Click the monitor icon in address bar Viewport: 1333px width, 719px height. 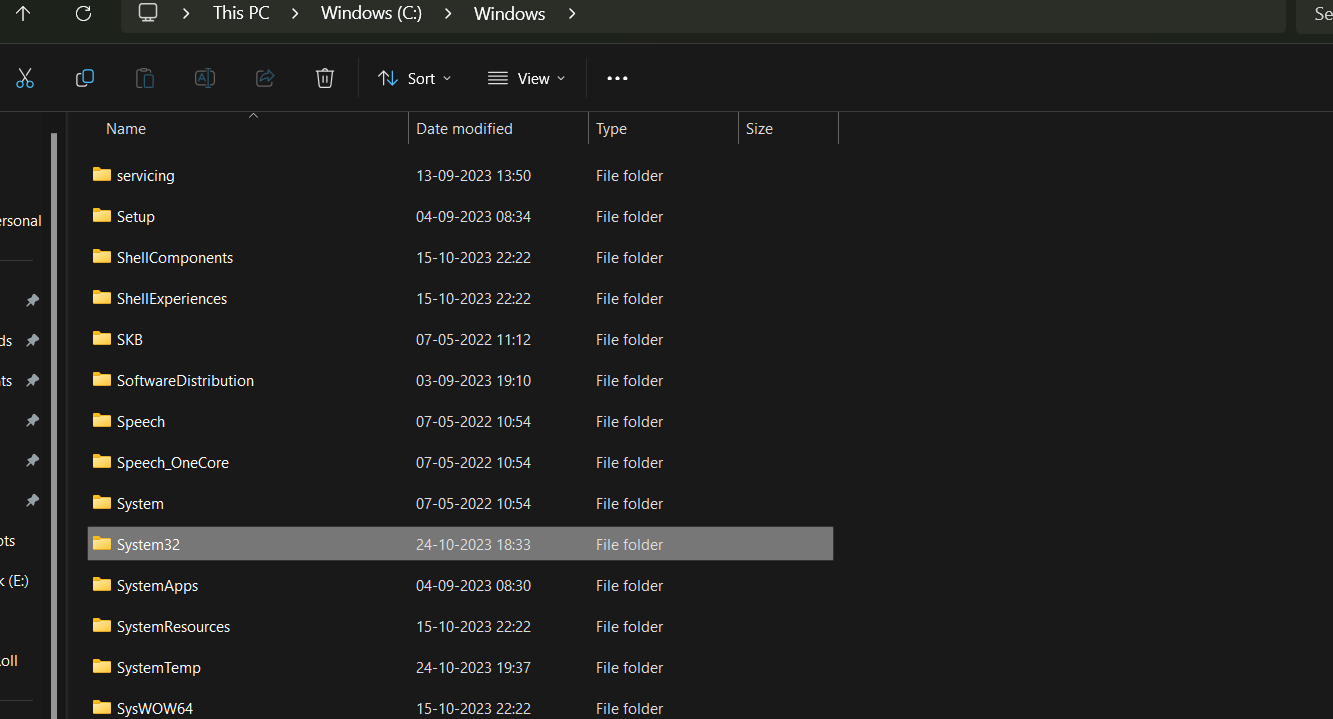(x=148, y=13)
